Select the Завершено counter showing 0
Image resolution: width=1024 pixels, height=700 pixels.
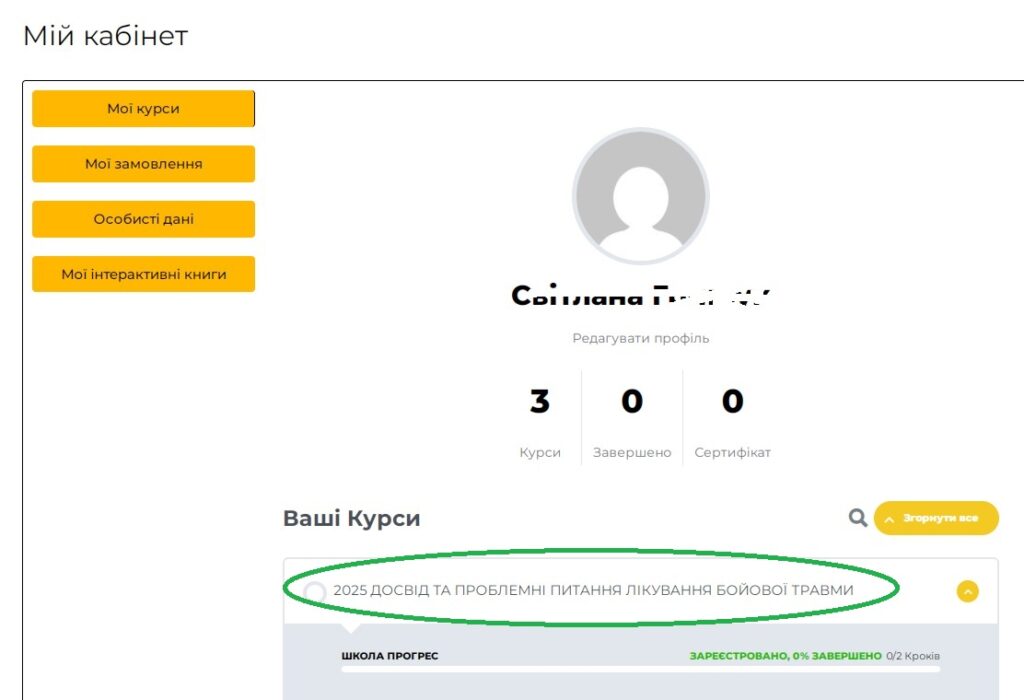coord(632,402)
